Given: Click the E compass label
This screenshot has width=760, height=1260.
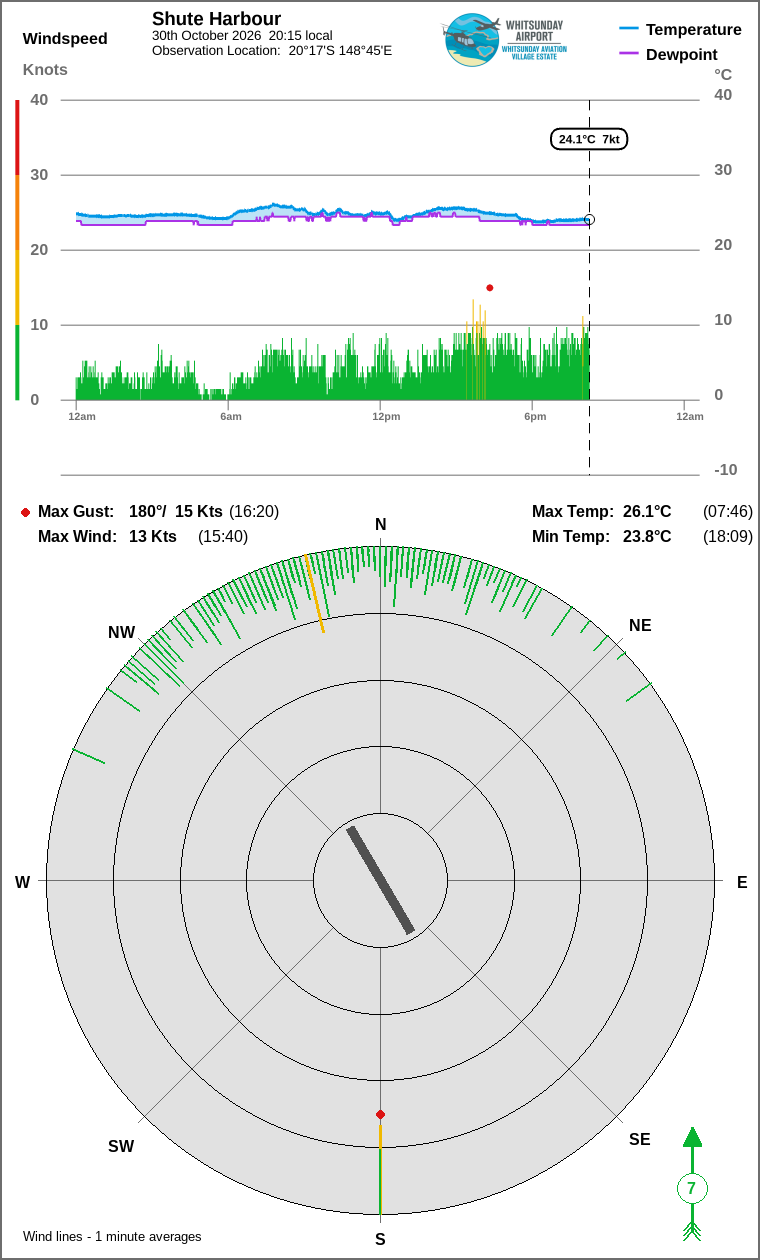Looking at the screenshot, I should (742, 883).
